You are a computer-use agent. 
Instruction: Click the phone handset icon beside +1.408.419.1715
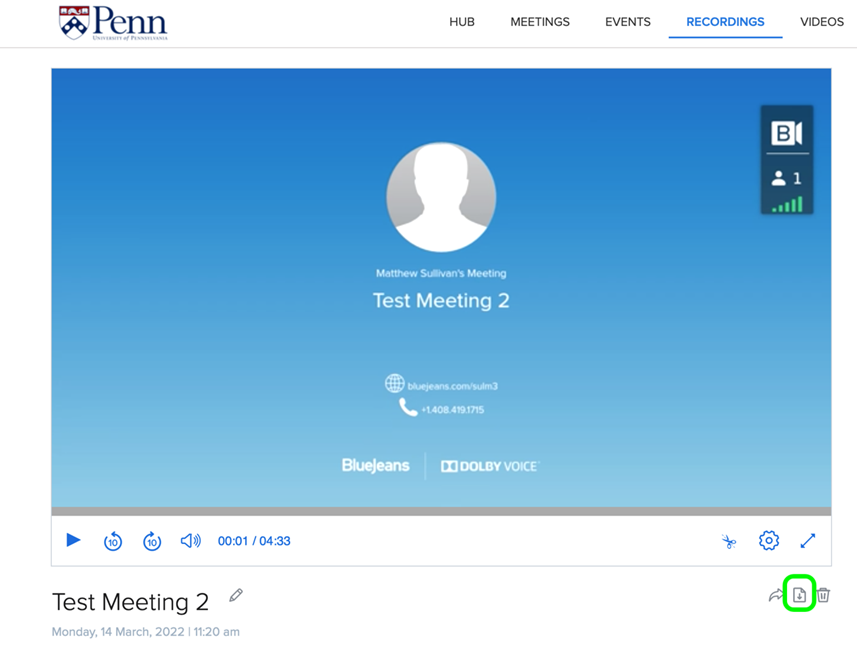[408, 407]
